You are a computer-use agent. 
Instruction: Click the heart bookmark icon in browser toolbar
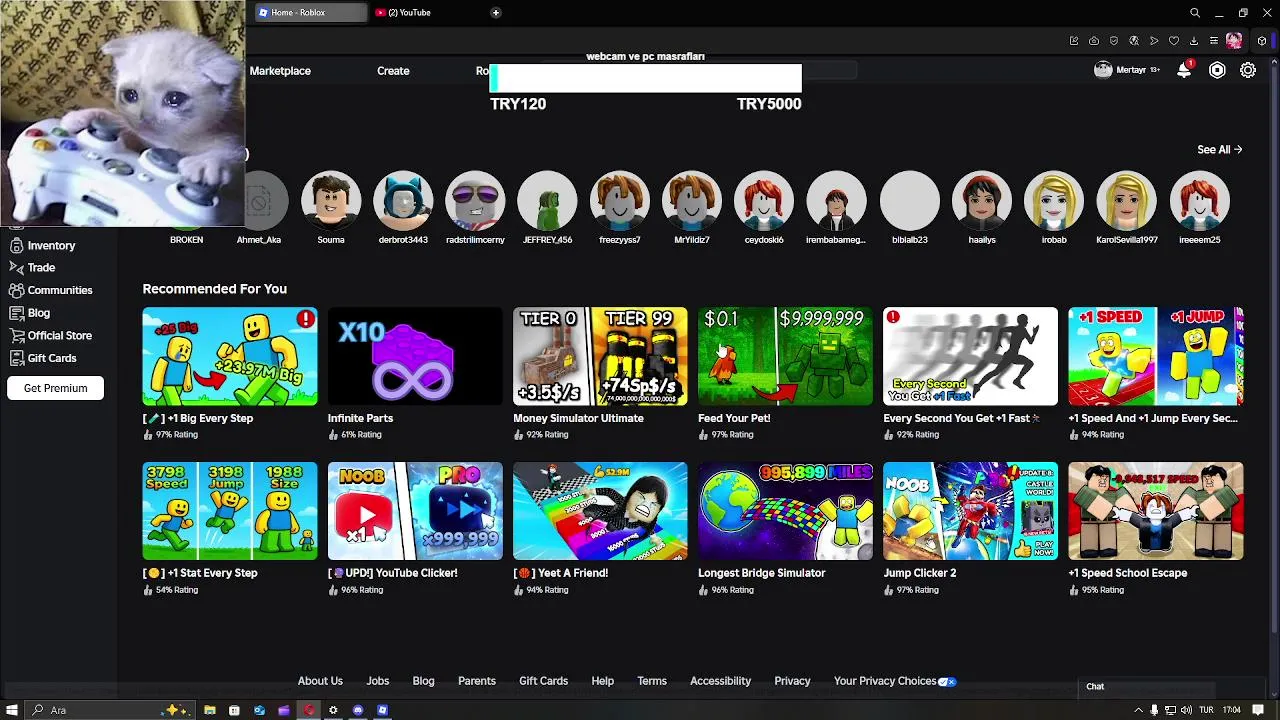coord(1174,41)
